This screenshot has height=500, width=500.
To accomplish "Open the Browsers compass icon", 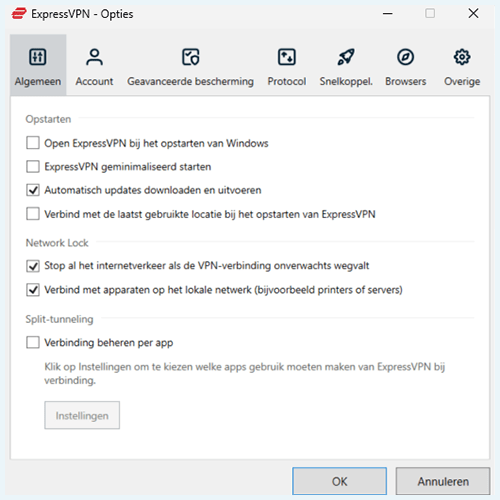I will coord(405,57).
